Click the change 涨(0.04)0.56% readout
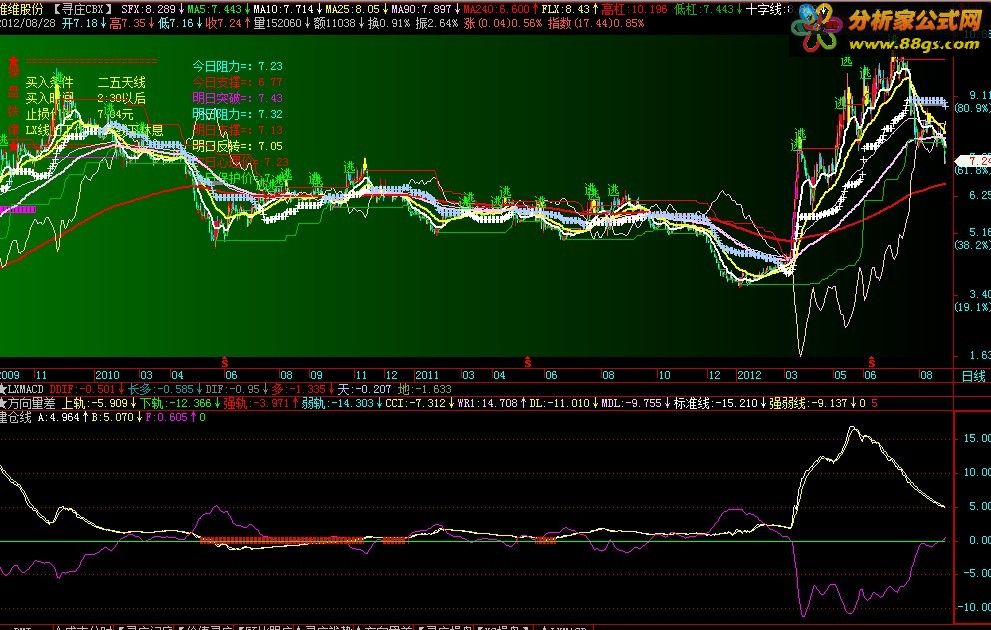This screenshot has height=630, width=991. click(x=502, y=23)
